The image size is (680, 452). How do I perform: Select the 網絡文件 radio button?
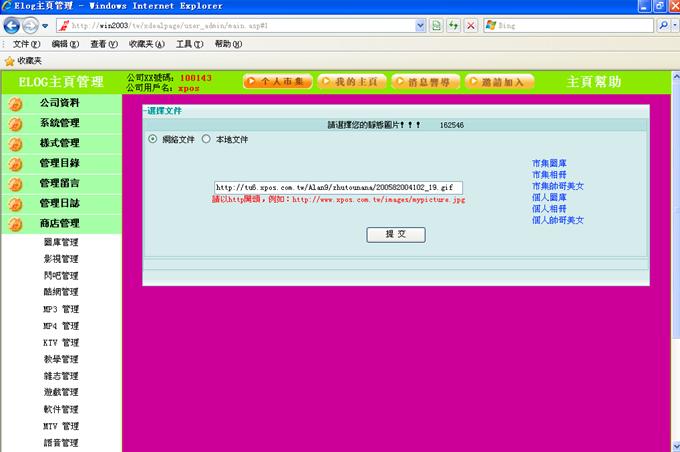[153, 140]
